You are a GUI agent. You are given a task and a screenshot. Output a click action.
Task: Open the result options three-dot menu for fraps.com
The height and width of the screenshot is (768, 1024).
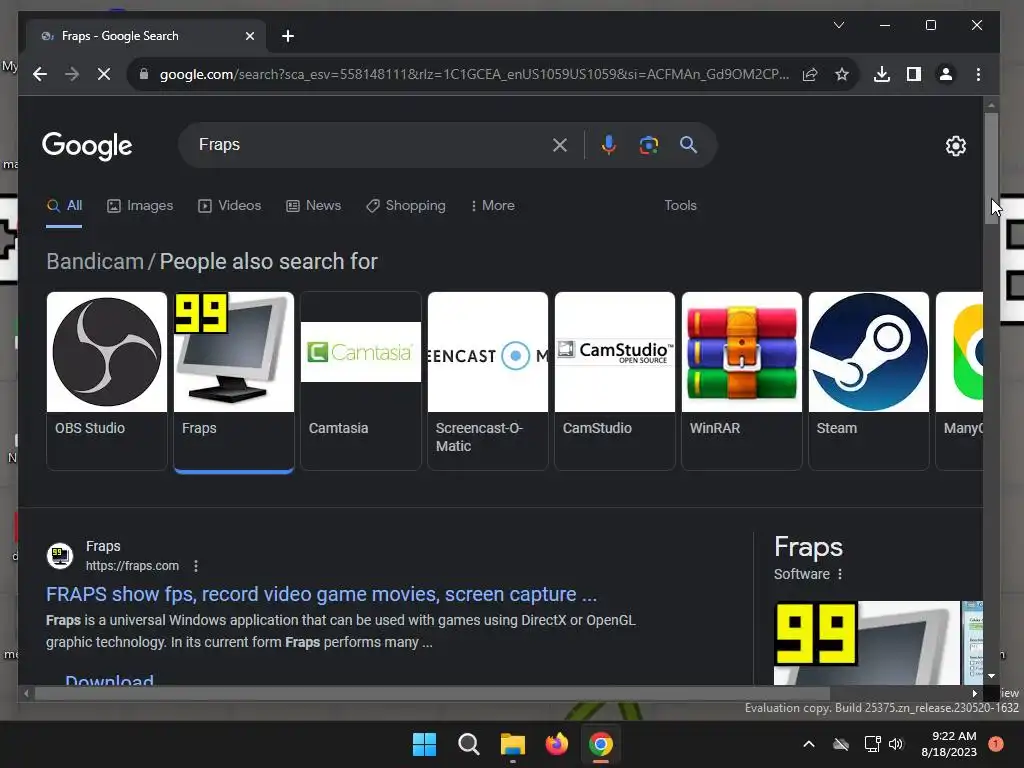point(196,566)
